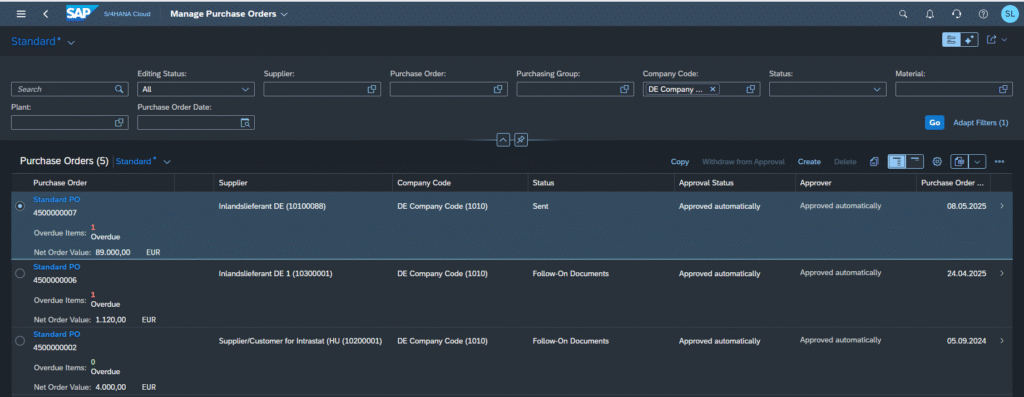Open the Standard PO link for 4500000002

pos(57,334)
